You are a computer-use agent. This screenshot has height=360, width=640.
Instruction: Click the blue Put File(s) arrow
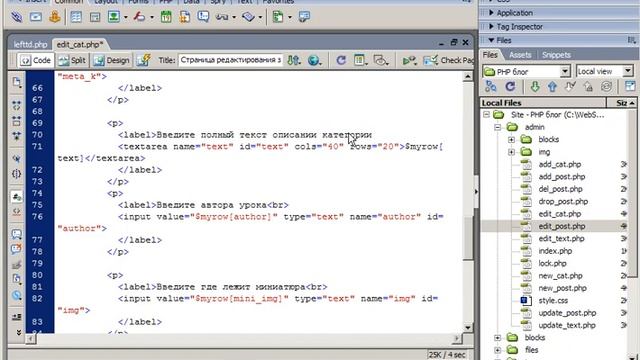[552, 87]
